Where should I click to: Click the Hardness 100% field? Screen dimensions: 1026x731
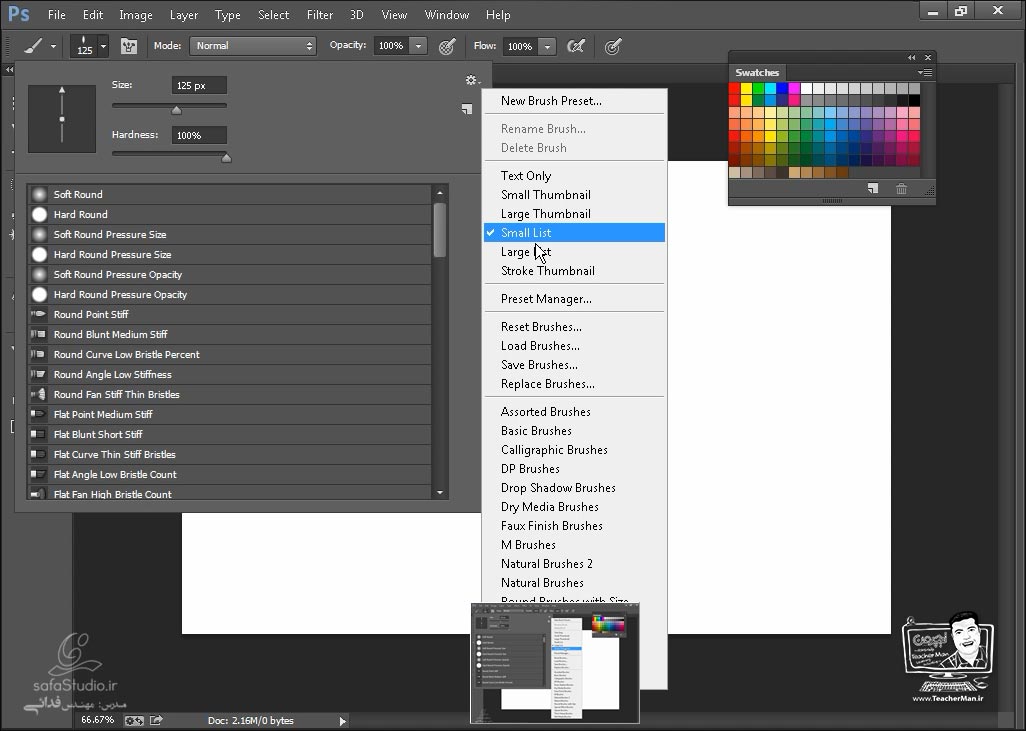pyautogui.click(x=200, y=135)
